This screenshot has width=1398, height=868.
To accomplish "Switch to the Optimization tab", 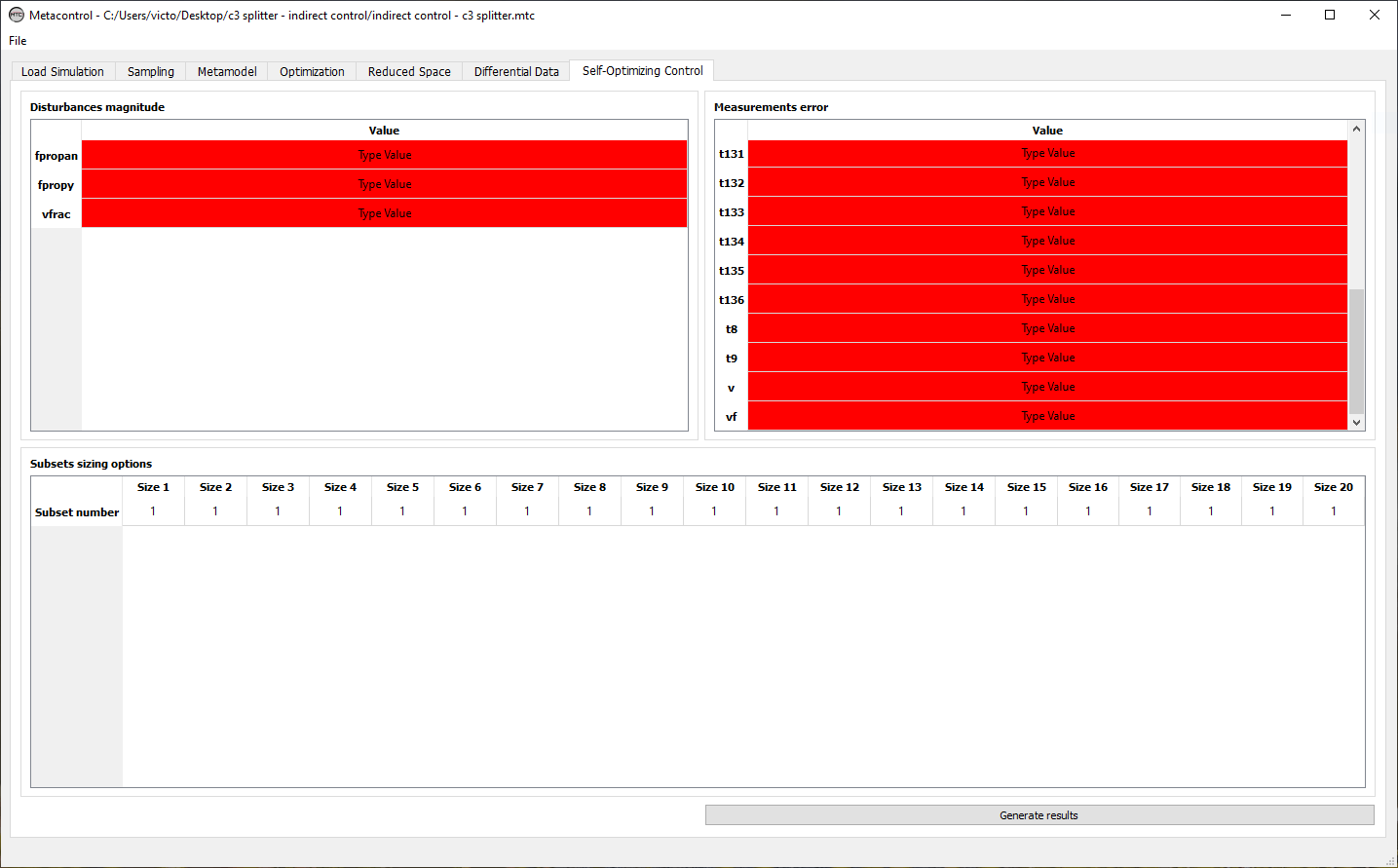I will coord(311,70).
